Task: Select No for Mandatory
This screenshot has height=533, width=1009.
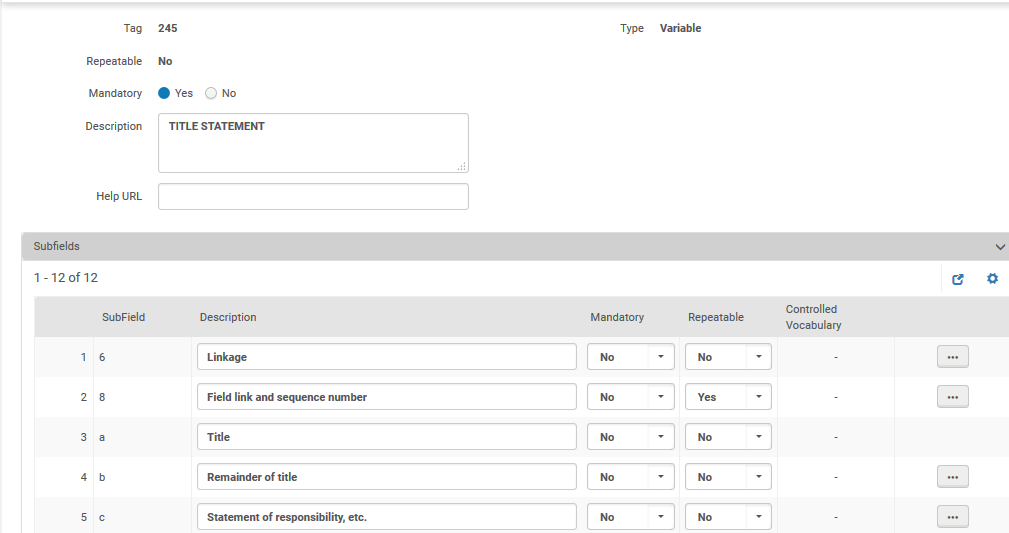Action: [x=211, y=93]
